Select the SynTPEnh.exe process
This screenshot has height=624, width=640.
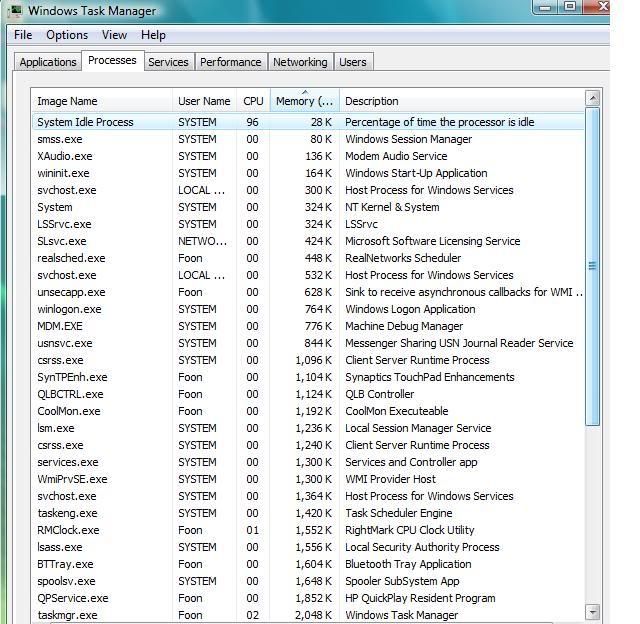pyautogui.click(x=308, y=377)
